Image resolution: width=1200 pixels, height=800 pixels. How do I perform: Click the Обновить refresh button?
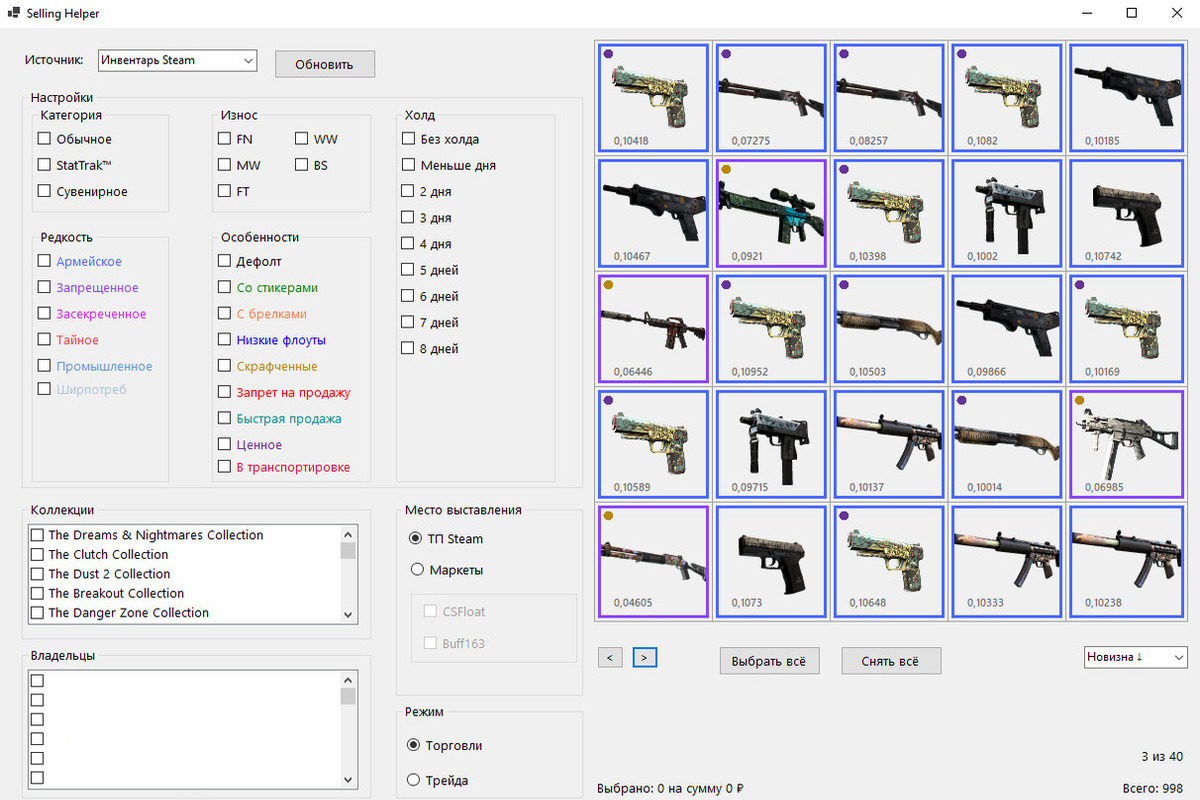(x=325, y=64)
